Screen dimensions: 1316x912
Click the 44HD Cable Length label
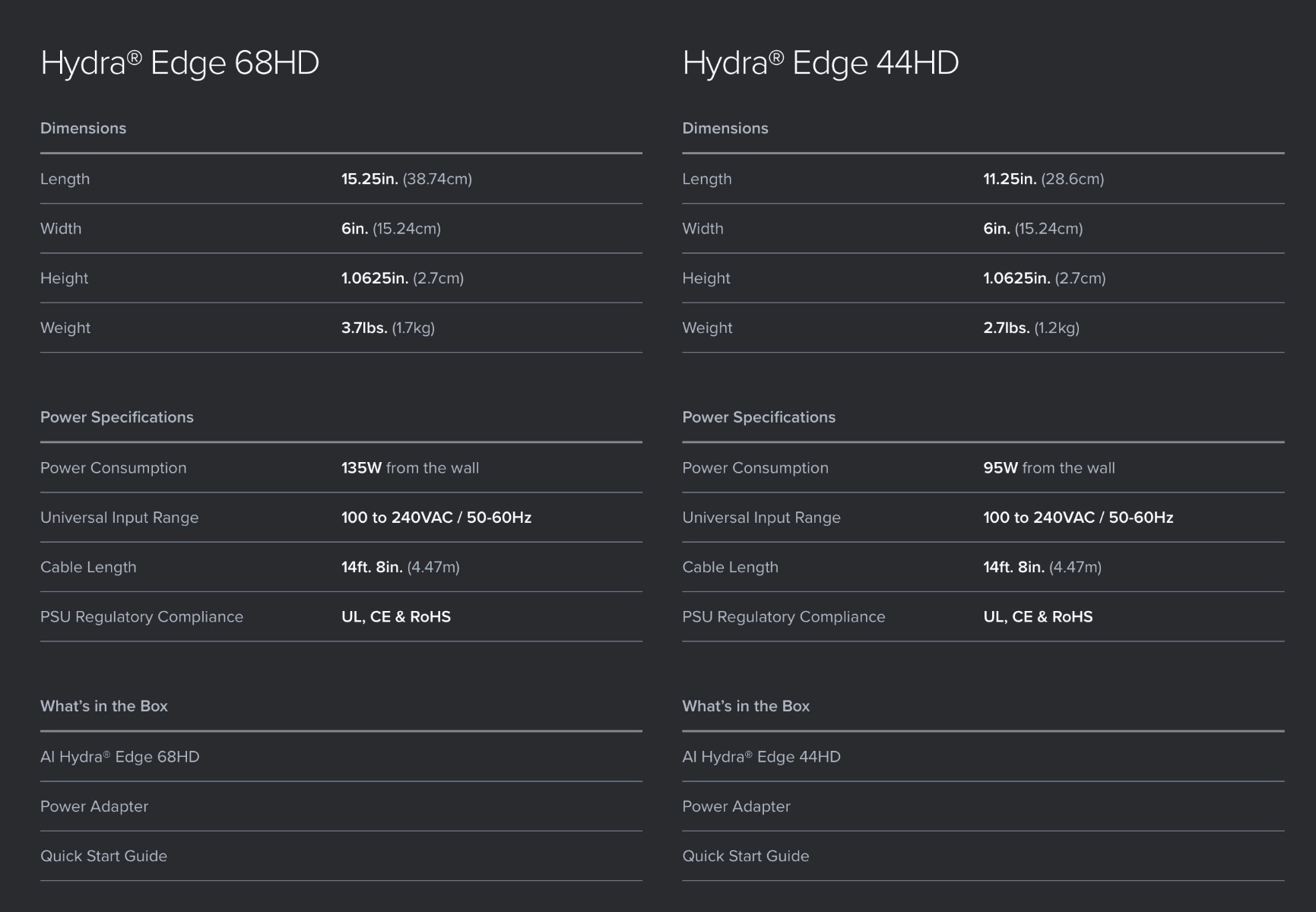731,567
